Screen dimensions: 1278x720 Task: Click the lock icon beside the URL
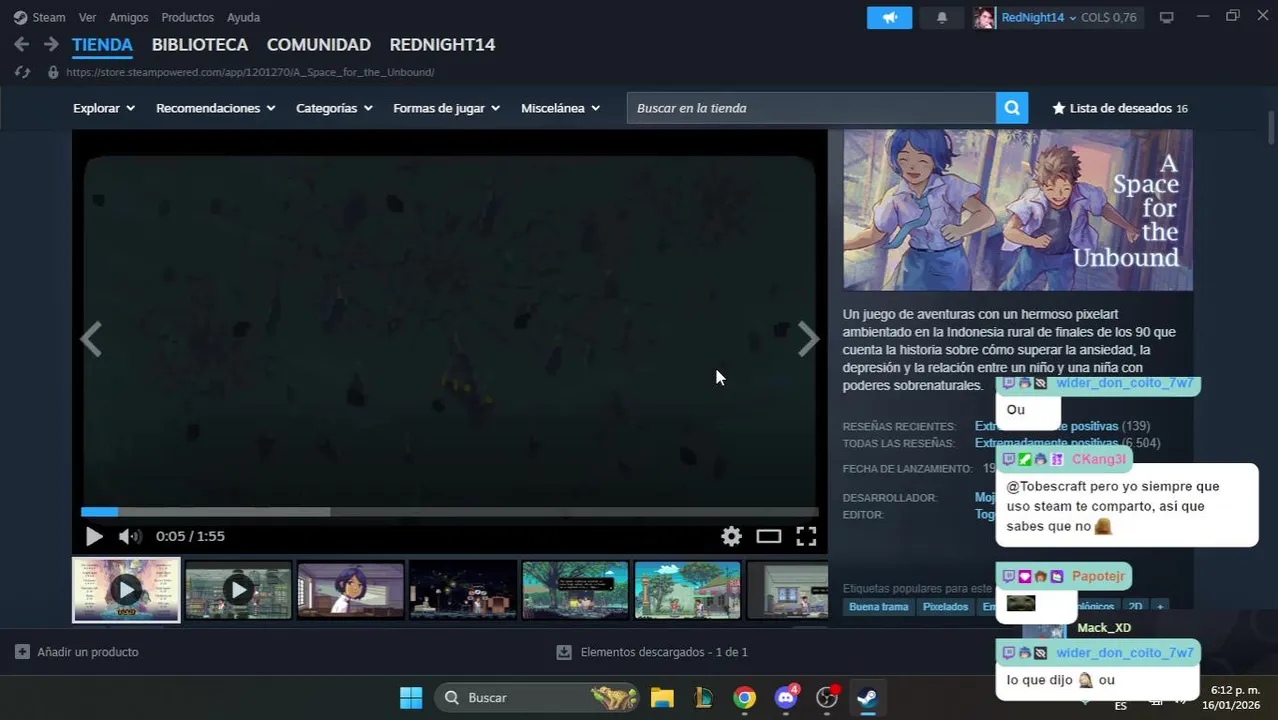tap(53, 72)
